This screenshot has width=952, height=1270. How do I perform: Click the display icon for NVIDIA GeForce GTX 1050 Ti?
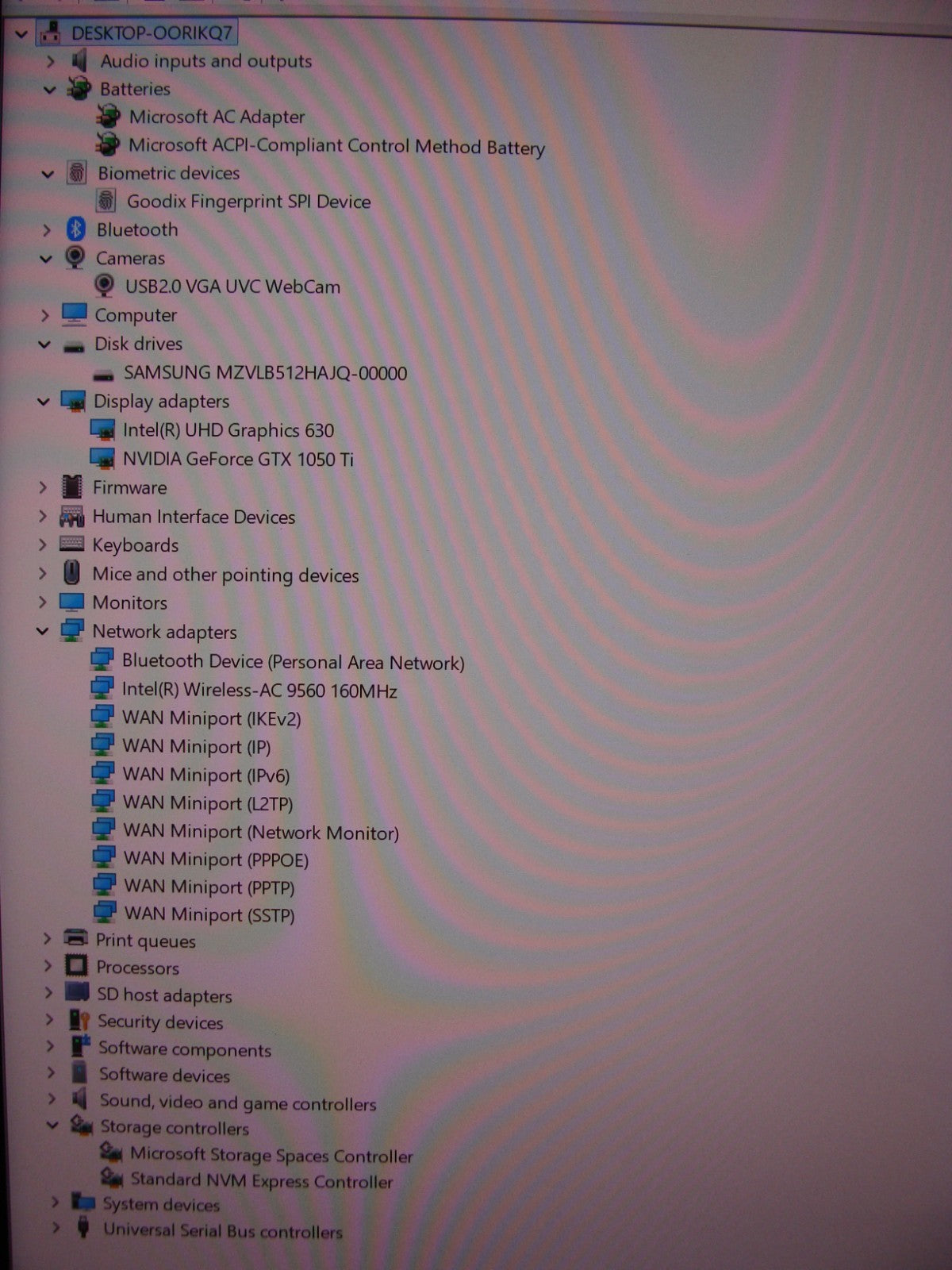coord(102,459)
